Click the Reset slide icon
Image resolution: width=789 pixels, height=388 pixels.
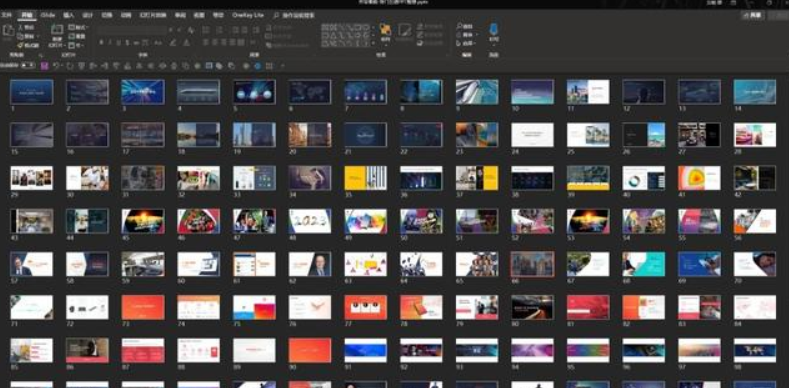coord(71,36)
